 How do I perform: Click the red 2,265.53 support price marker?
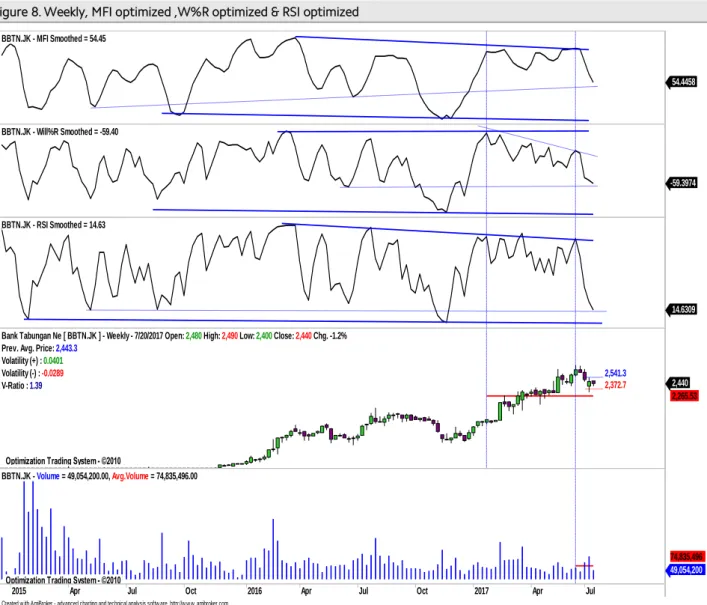coord(684,396)
